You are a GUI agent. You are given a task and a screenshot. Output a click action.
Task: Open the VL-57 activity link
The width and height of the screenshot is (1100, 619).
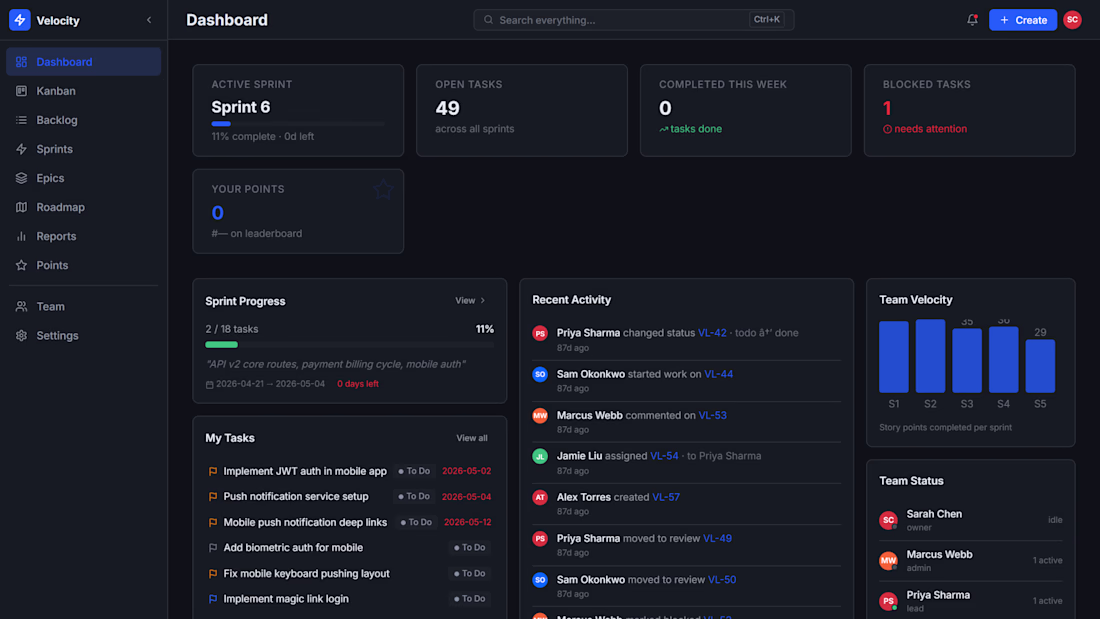click(x=666, y=497)
